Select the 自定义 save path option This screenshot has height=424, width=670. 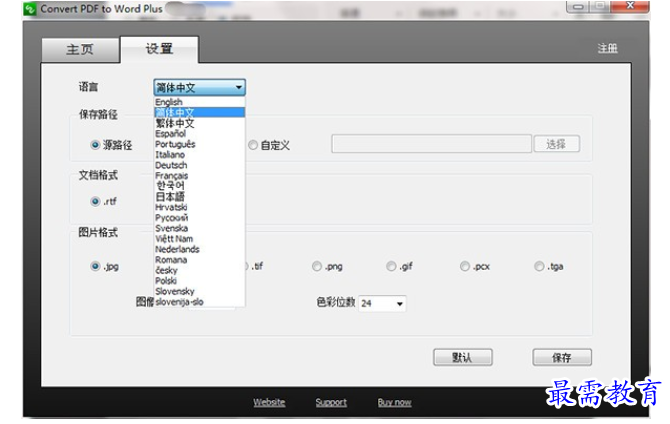pyautogui.click(x=253, y=145)
